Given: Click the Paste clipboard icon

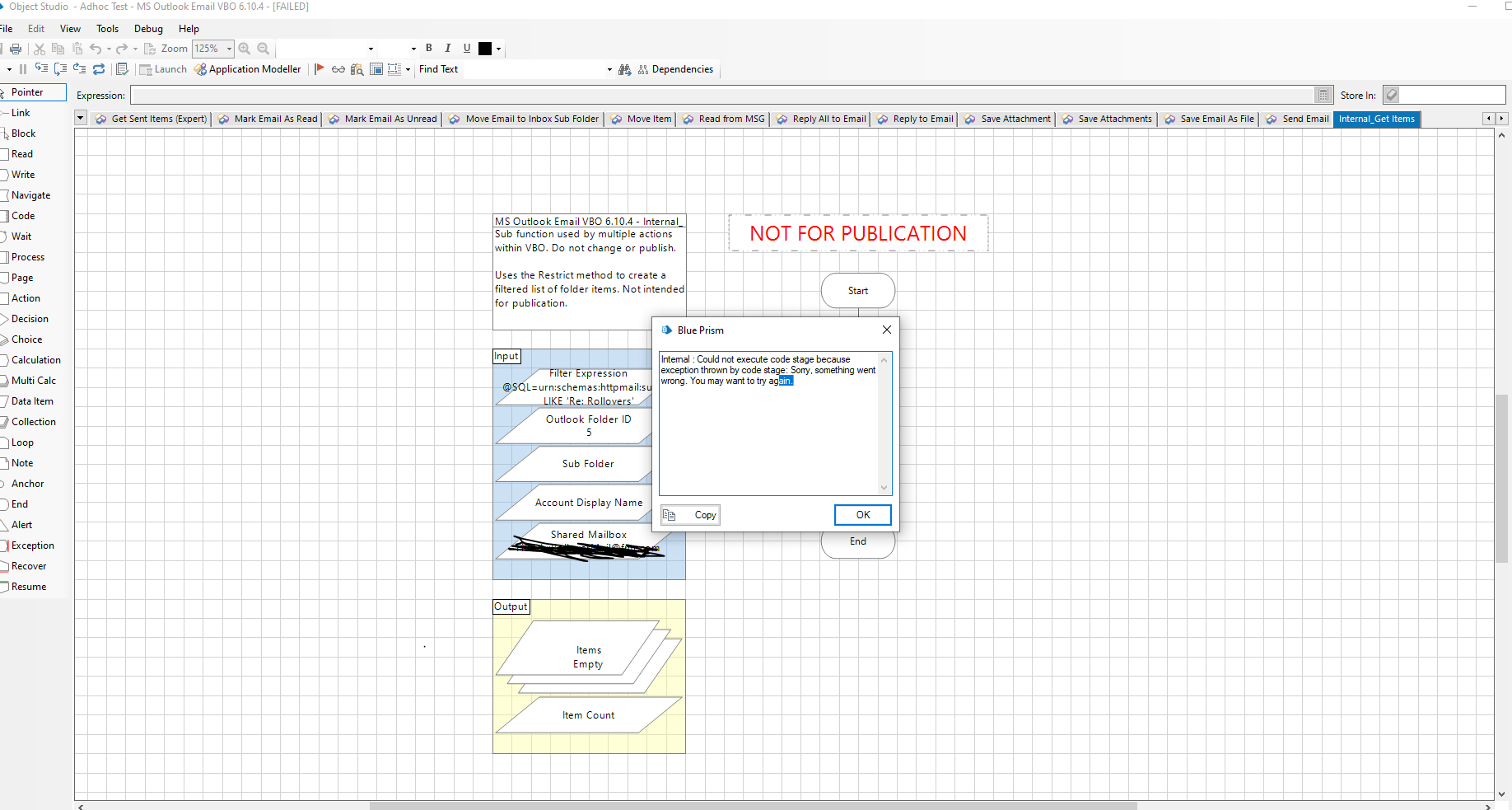Looking at the screenshot, I should (x=77, y=49).
